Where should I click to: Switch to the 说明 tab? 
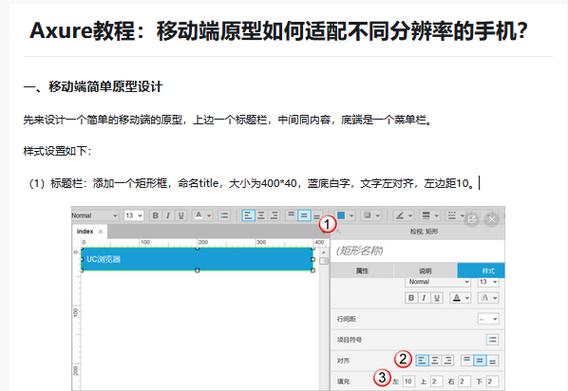pyautogui.click(x=425, y=271)
